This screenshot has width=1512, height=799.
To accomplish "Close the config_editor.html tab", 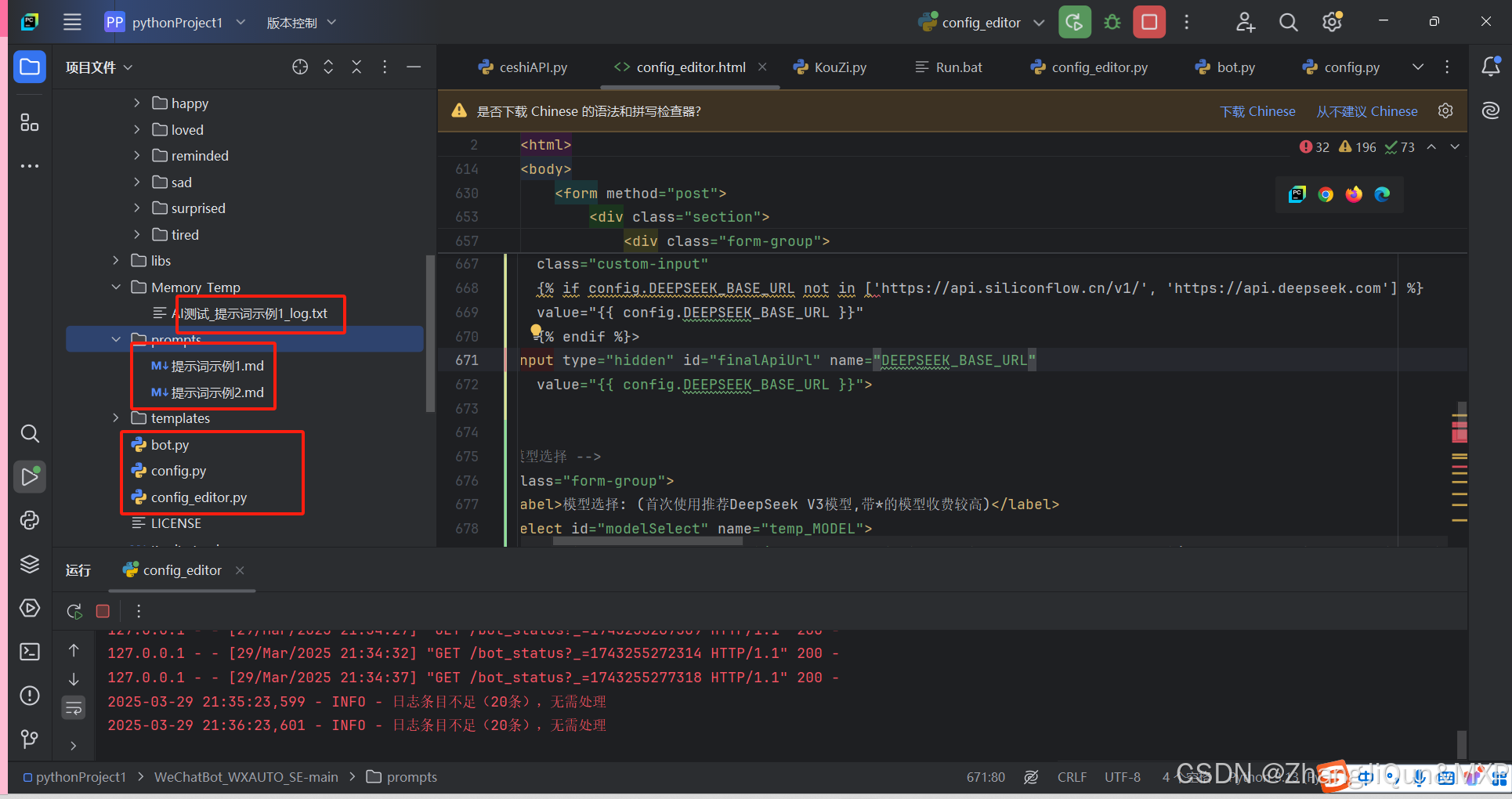I will point(762,67).
